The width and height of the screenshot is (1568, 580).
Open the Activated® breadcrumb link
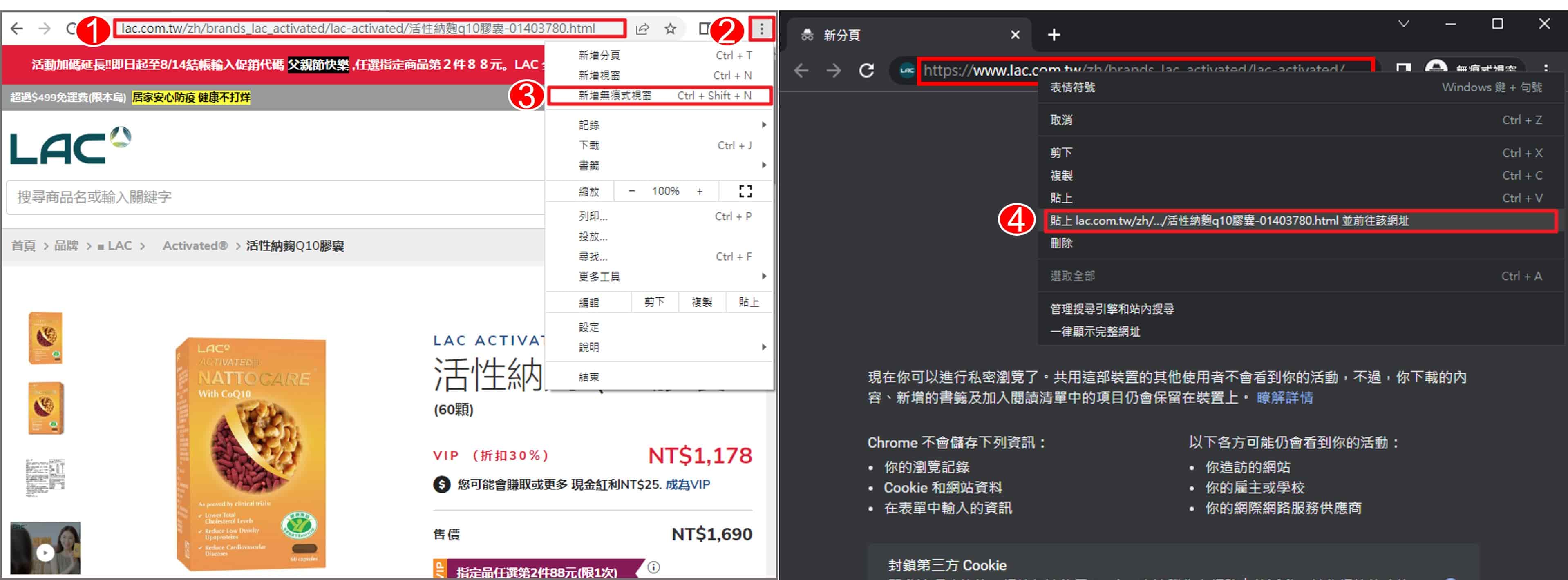coord(195,245)
